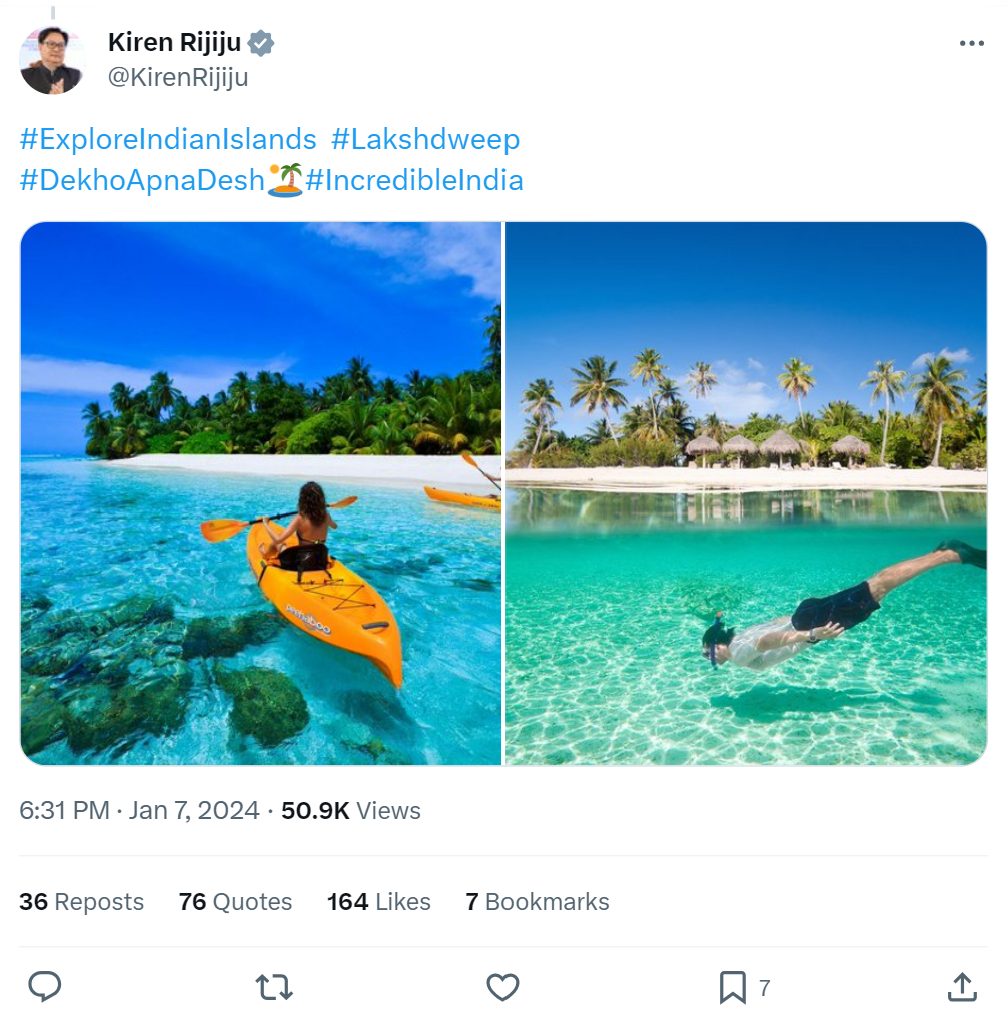Viewport: 1008px width, 1026px height.
Task: Open the three-dot more options menu
Action: pos(971,43)
